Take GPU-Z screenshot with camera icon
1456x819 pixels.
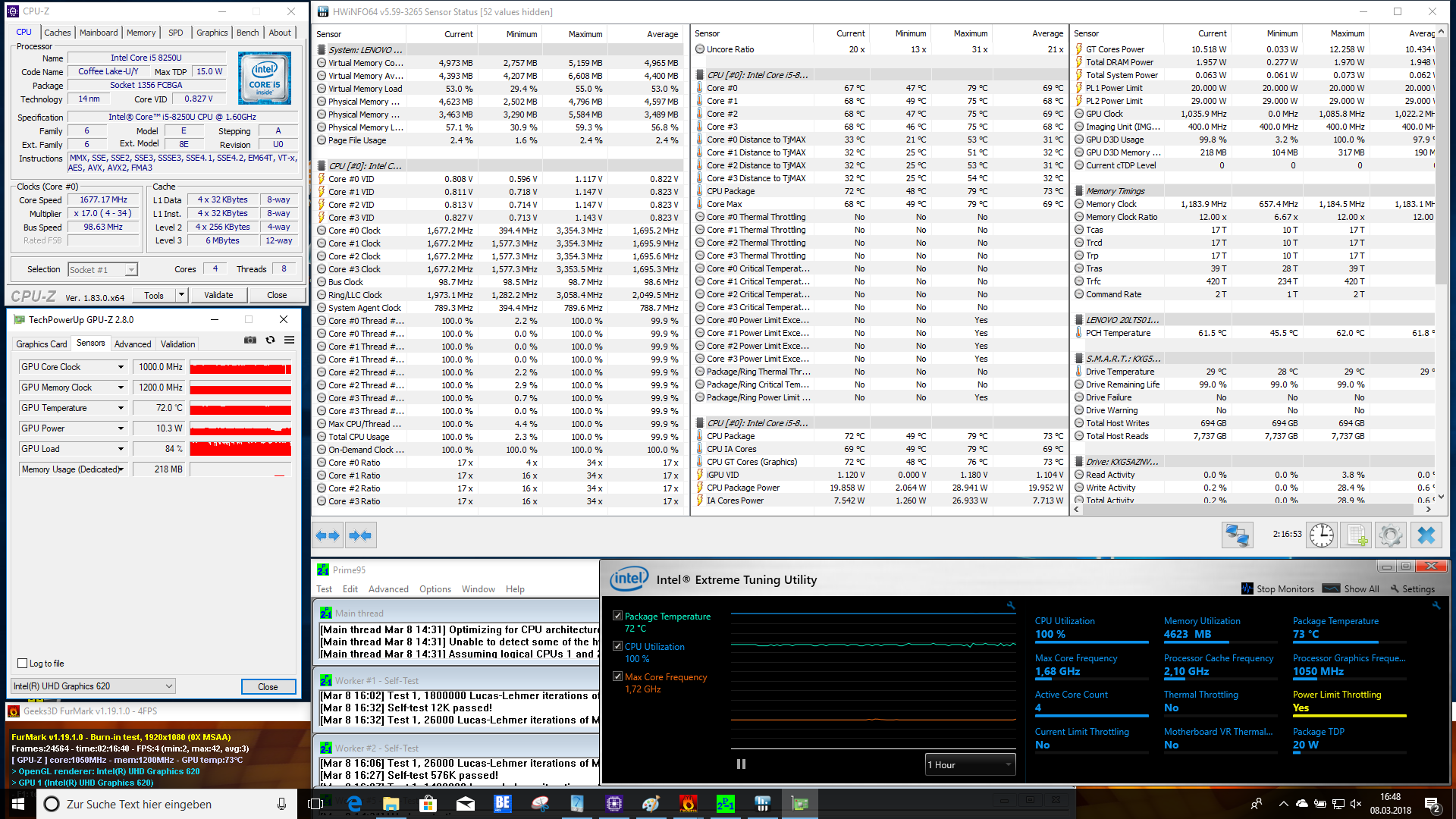(x=250, y=340)
